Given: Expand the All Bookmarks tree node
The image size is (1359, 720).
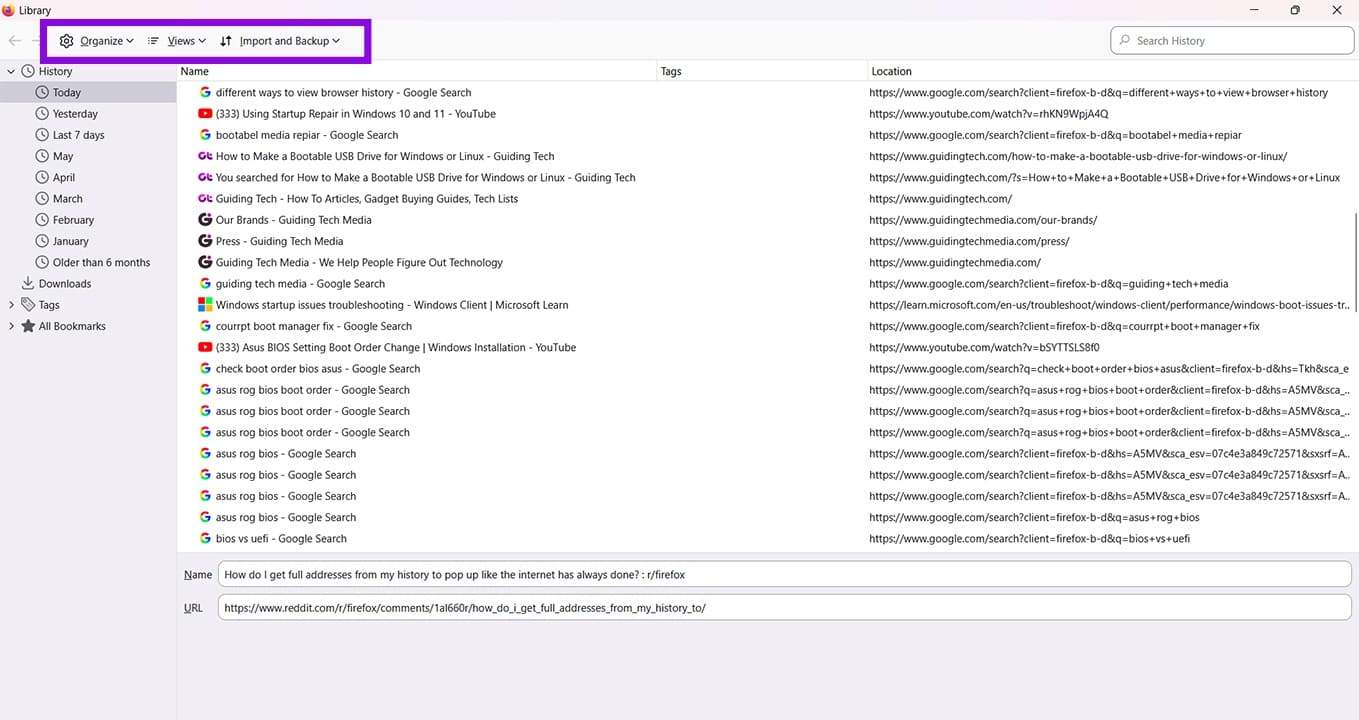Looking at the screenshot, I should (x=11, y=326).
